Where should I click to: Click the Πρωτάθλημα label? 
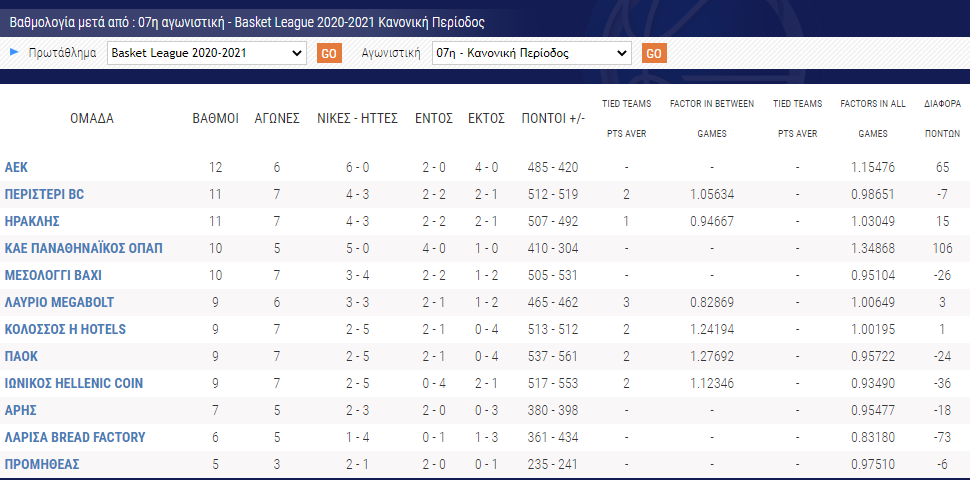point(63,53)
